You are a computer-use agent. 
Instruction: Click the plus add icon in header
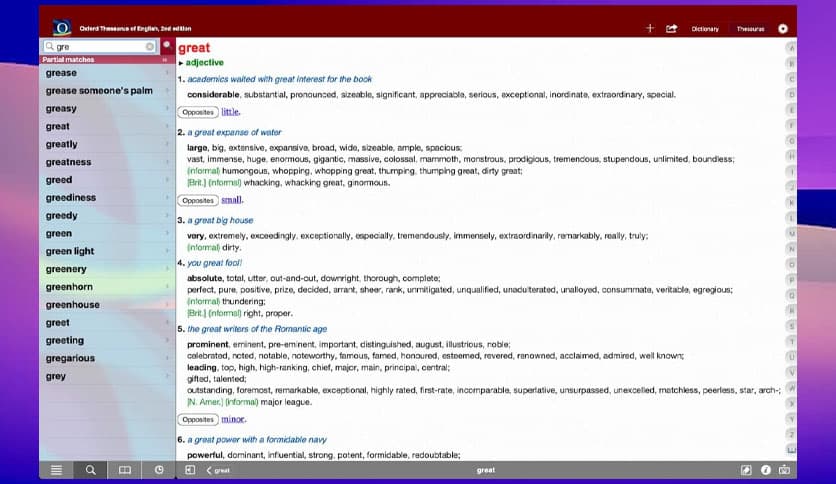click(x=649, y=28)
